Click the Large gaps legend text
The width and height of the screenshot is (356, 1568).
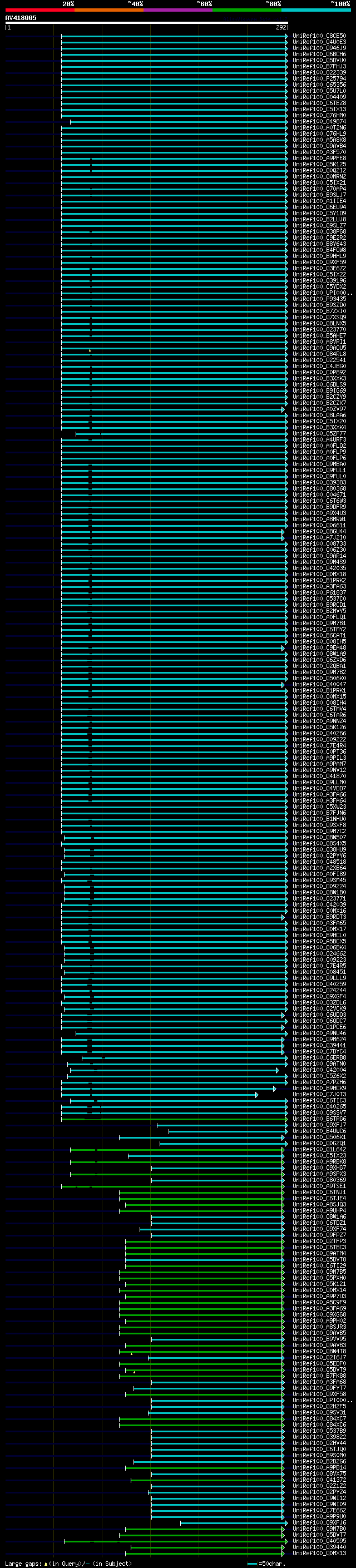pos(68,1563)
